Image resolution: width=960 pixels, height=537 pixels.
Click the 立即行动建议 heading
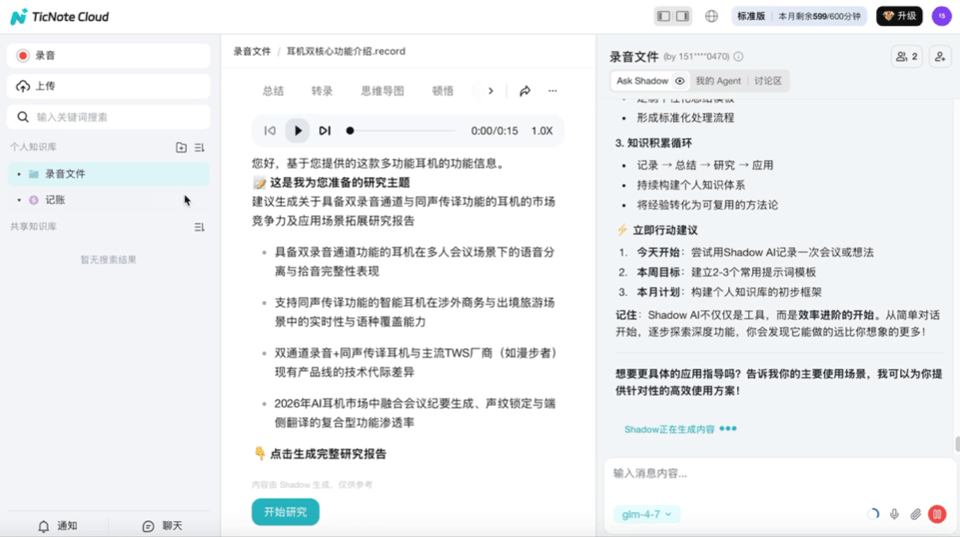click(665, 230)
